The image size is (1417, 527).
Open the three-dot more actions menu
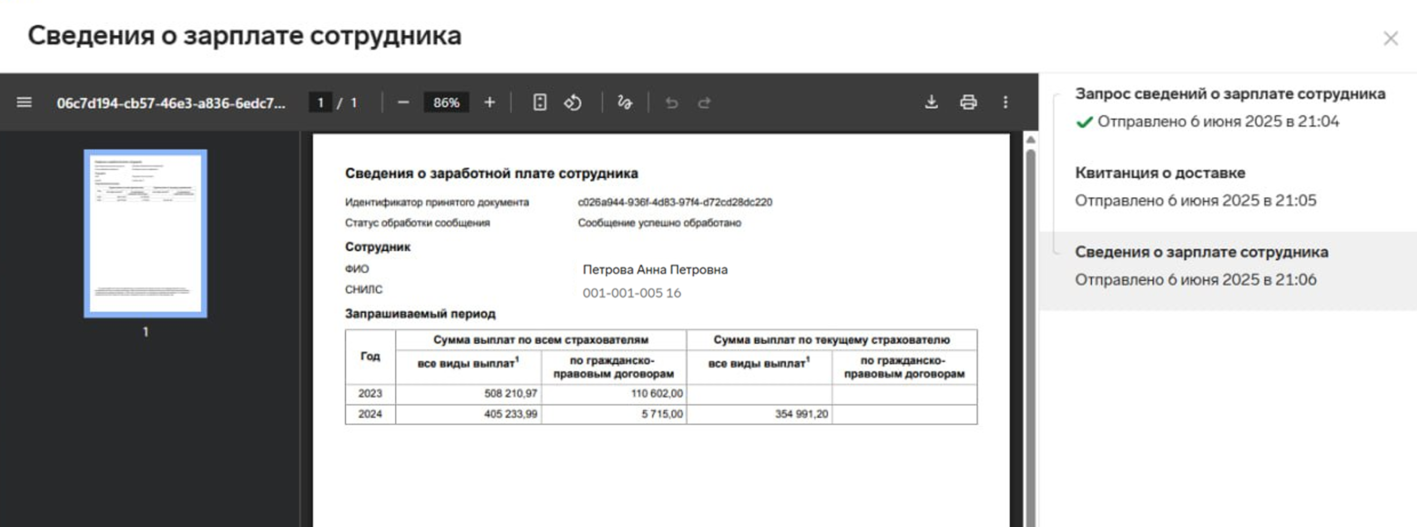coord(1005,102)
